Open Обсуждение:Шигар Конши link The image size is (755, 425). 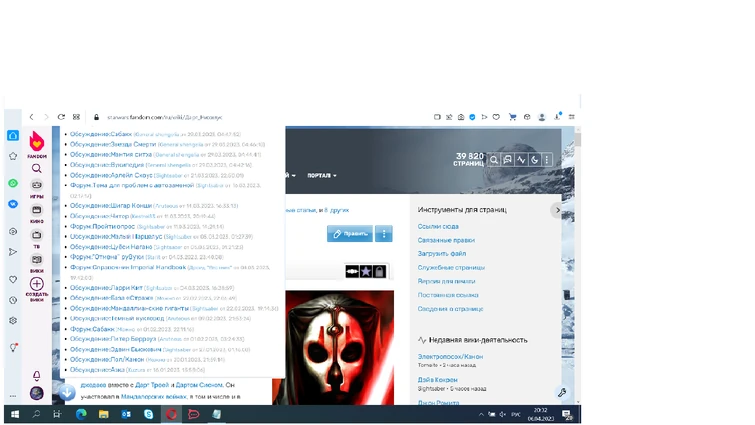click(x=111, y=206)
